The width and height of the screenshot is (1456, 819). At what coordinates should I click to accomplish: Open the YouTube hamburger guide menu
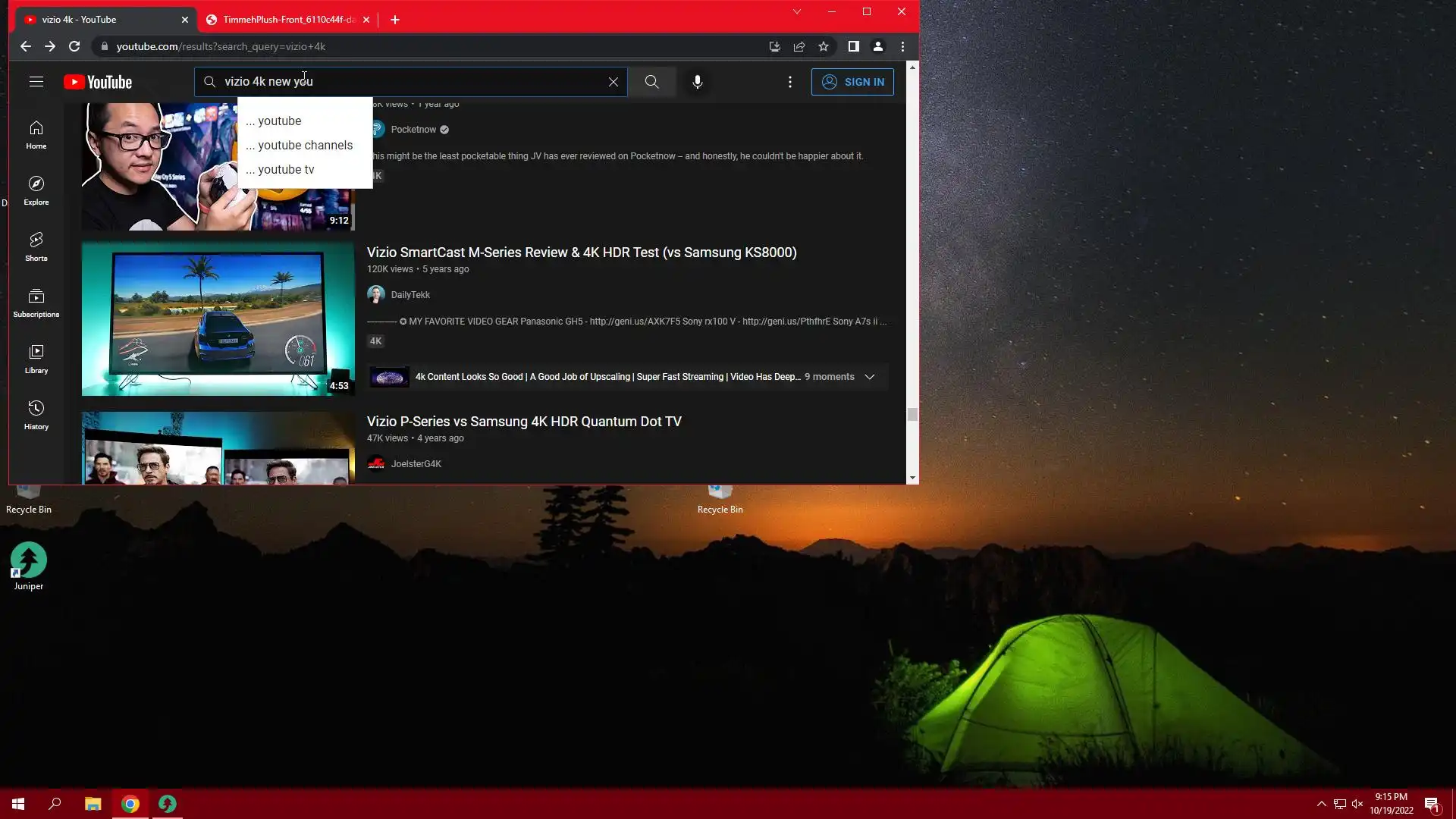point(36,82)
